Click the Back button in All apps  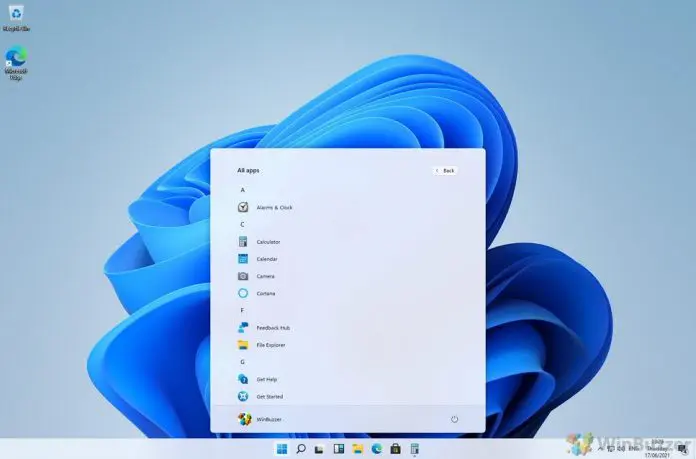click(445, 171)
